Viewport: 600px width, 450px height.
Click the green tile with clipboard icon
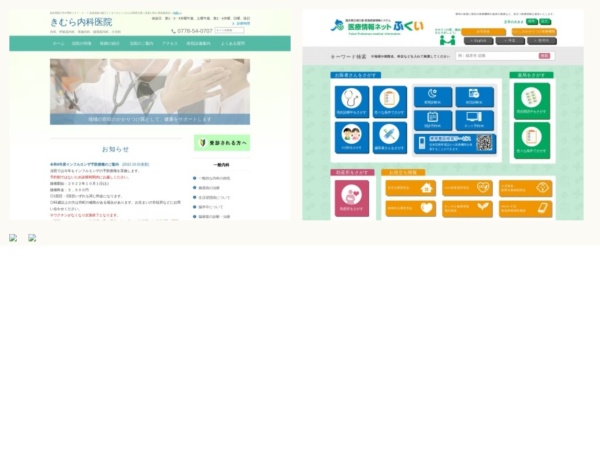click(532, 140)
